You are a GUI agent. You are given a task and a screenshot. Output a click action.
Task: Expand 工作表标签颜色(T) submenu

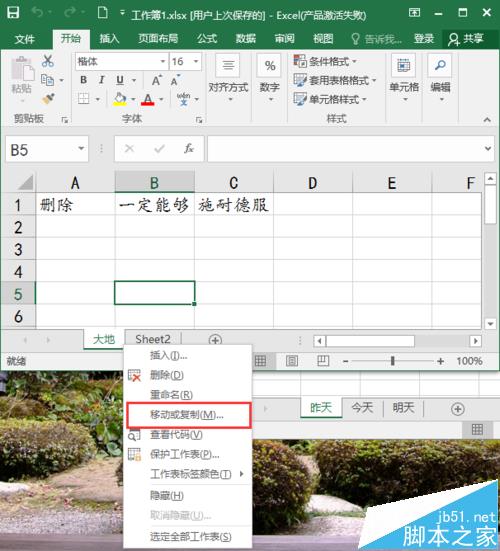tap(189, 474)
